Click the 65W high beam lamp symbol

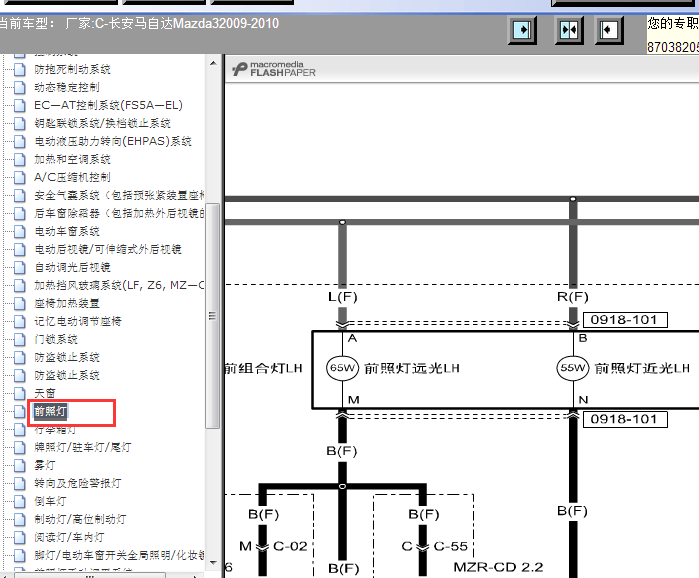pos(342,368)
